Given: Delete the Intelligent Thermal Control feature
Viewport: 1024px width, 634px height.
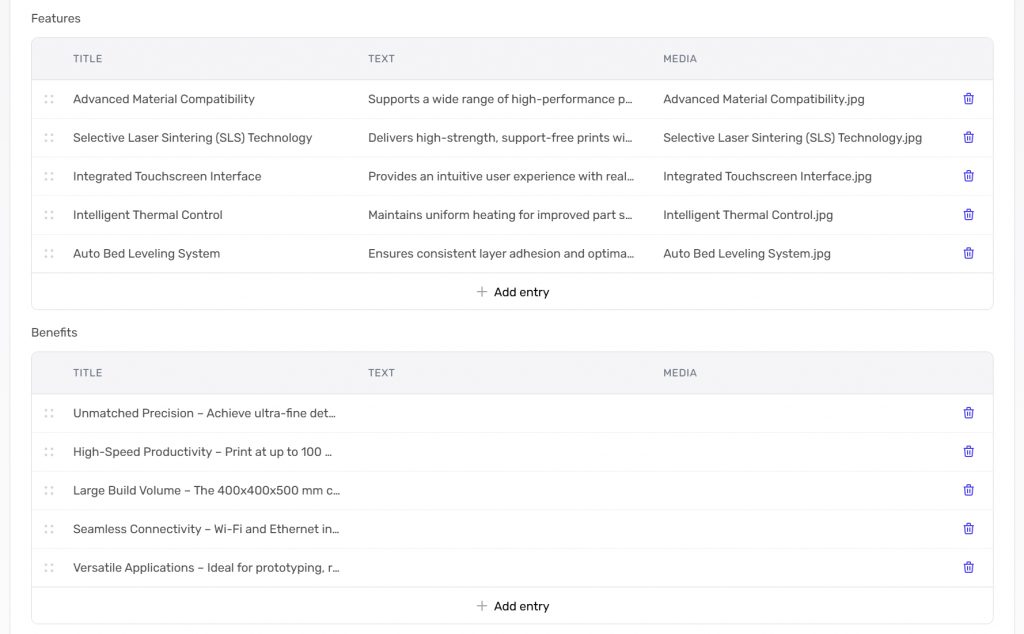Looking at the screenshot, I should (968, 215).
